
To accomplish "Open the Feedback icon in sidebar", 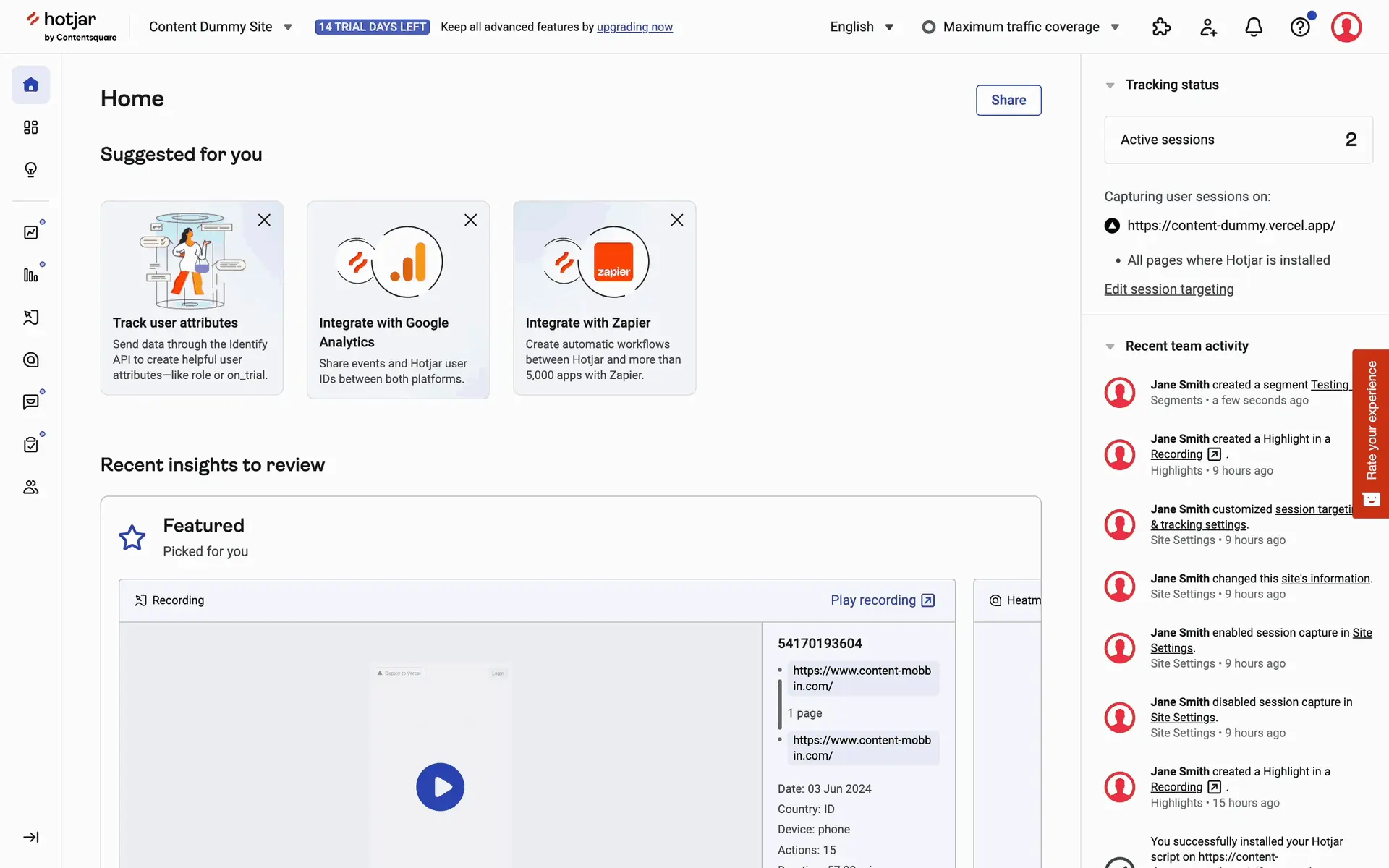I will coord(30,402).
